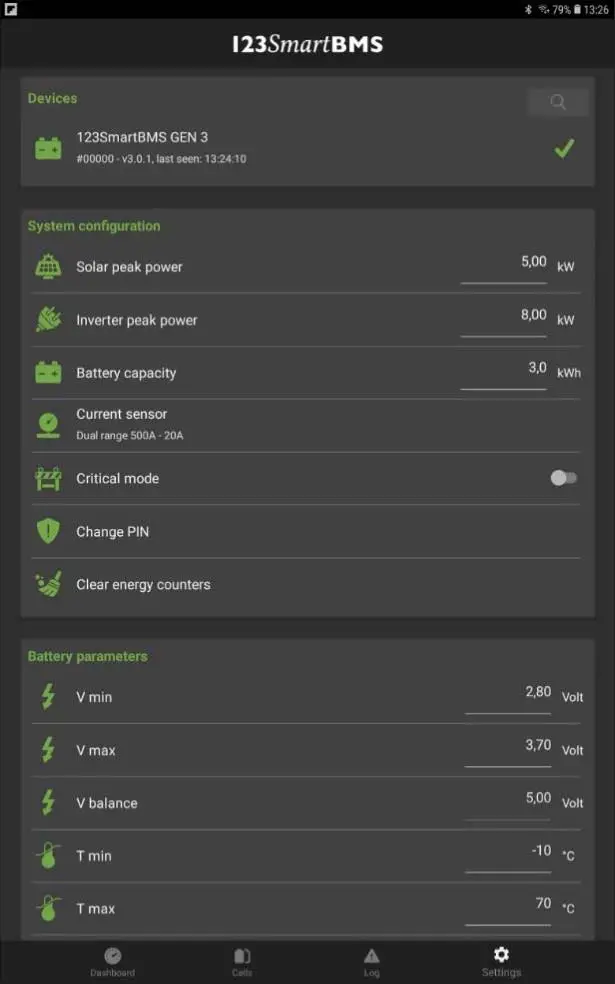Toggle the Critical mode switch
This screenshot has width=615, height=984.
coord(563,478)
